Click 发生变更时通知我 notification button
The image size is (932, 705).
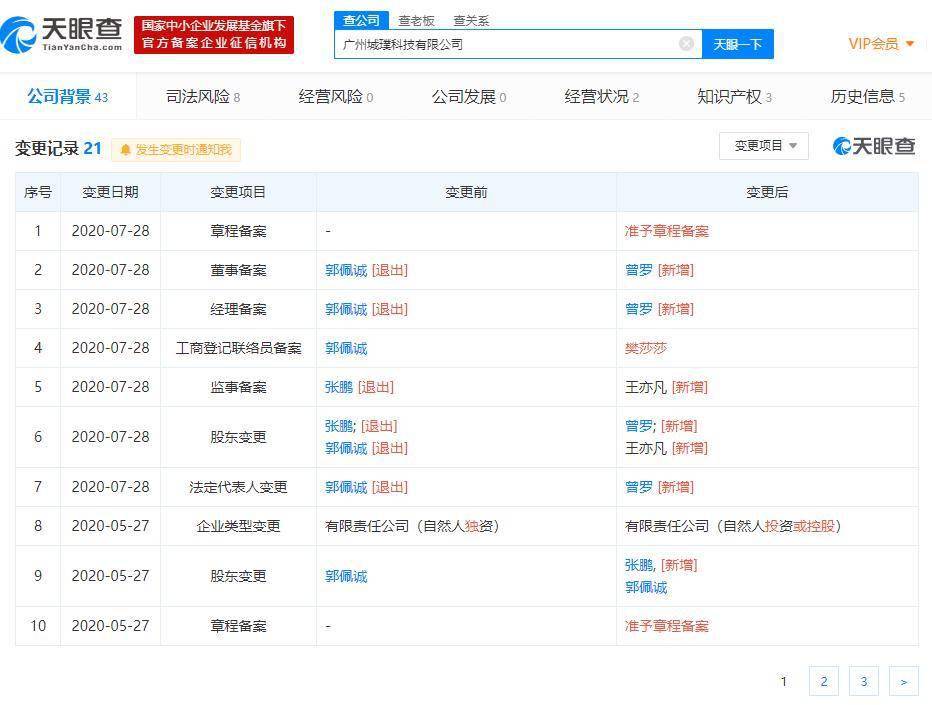tap(176, 150)
